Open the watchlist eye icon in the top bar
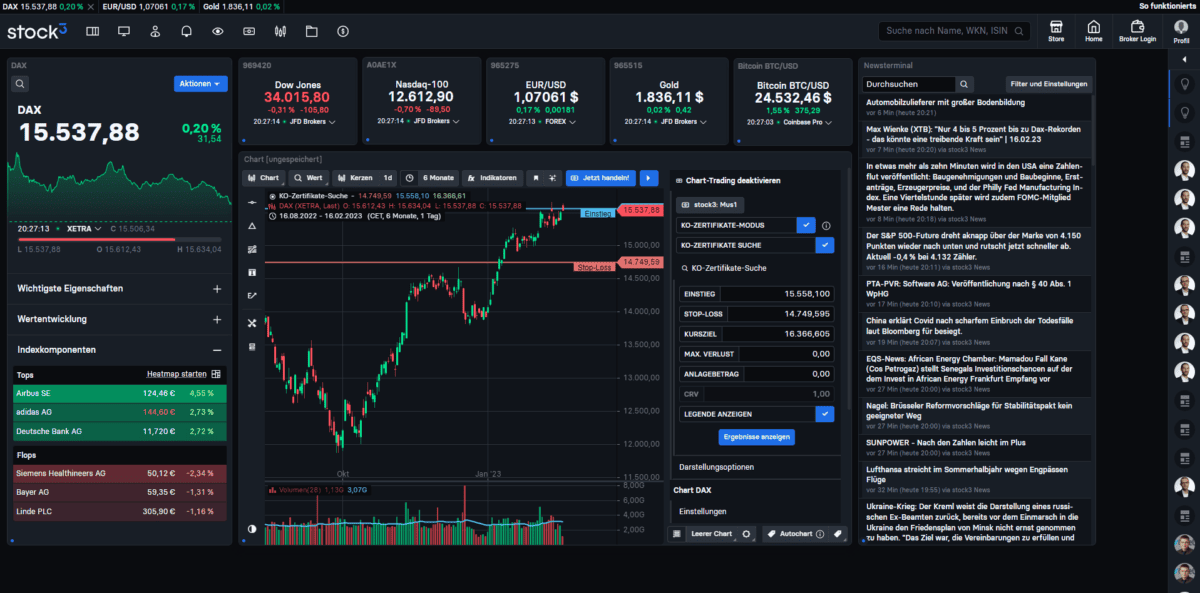The image size is (1200, 593). (216, 31)
